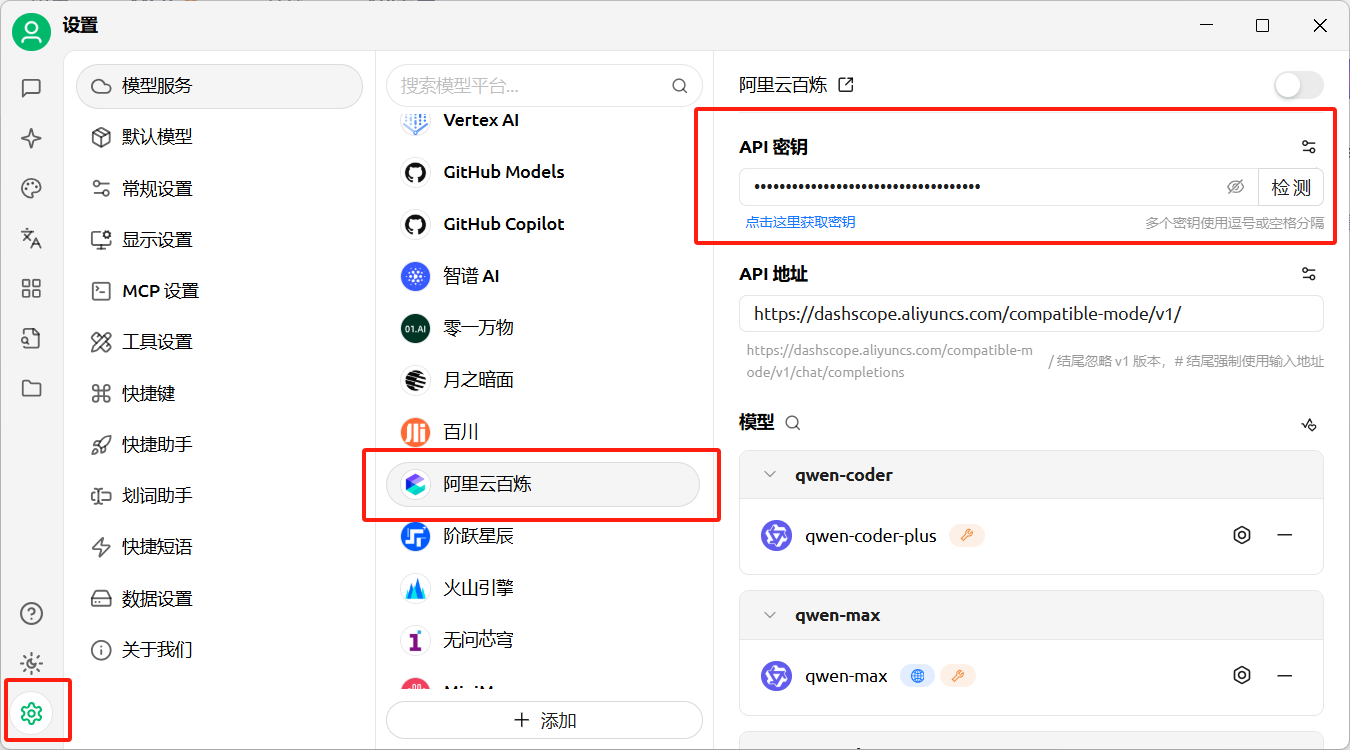Open the external link icon next to 阿里云百炼

[x=846, y=85]
